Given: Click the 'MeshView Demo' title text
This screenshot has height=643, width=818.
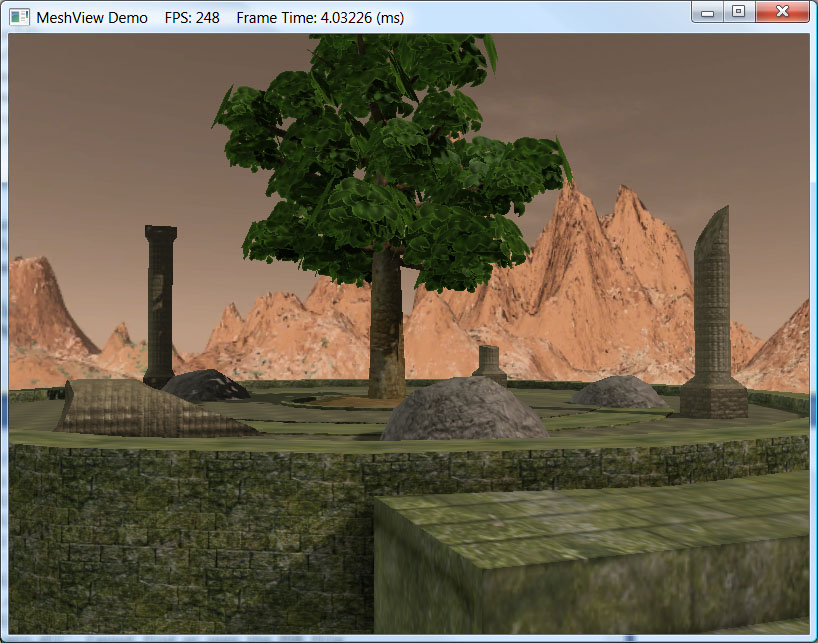Looking at the screenshot, I should point(92,18).
